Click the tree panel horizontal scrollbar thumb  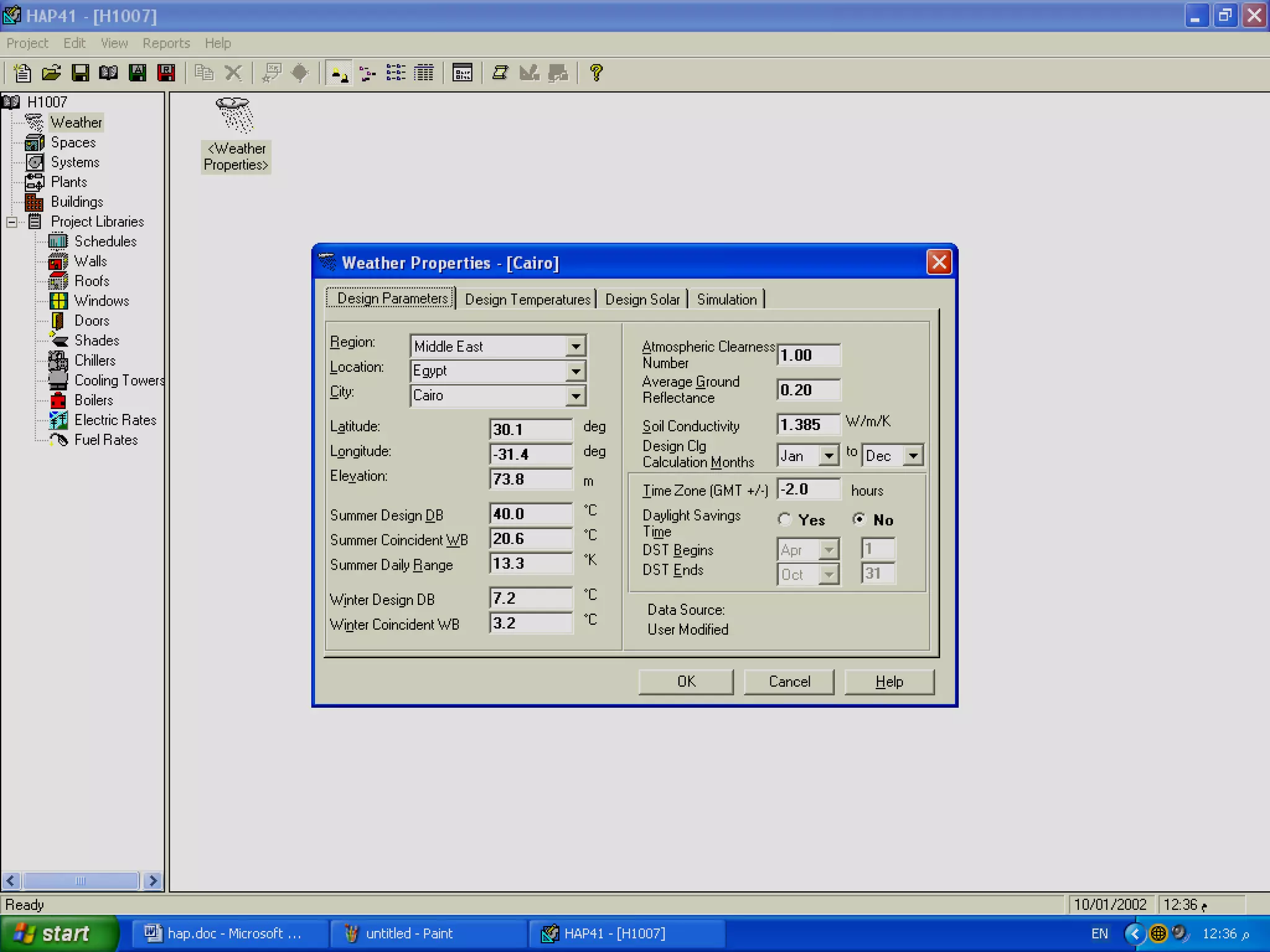[x=80, y=881]
